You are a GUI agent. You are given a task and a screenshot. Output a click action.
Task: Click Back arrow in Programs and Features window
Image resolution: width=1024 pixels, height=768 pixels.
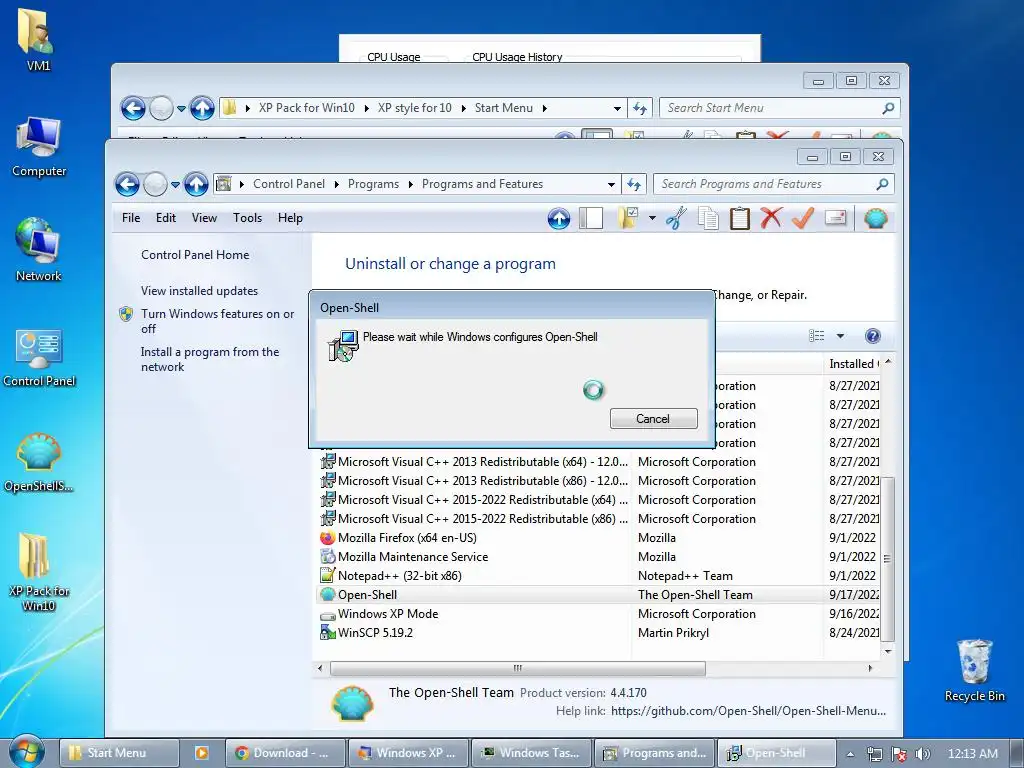(127, 185)
